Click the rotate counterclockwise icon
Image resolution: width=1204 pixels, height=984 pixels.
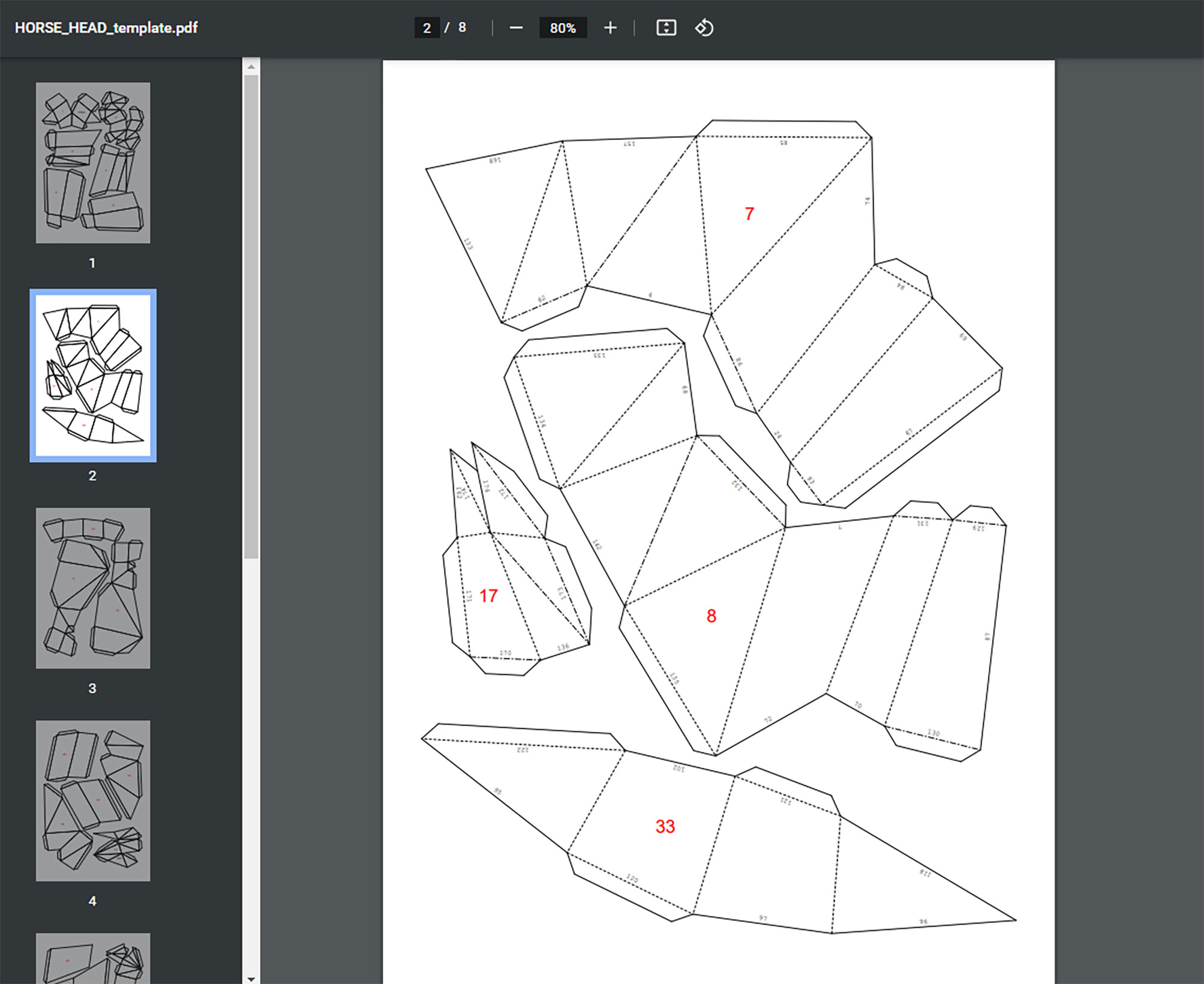click(x=704, y=28)
